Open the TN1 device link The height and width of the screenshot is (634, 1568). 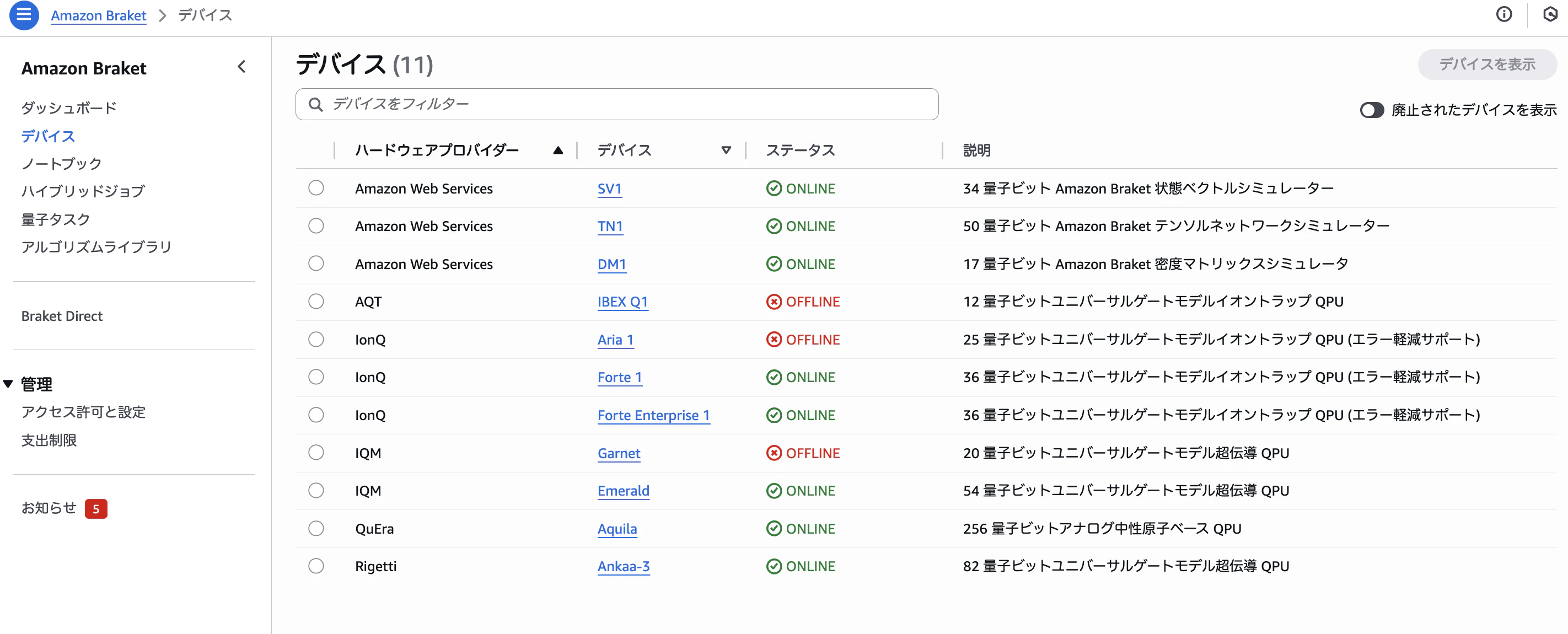click(x=610, y=227)
